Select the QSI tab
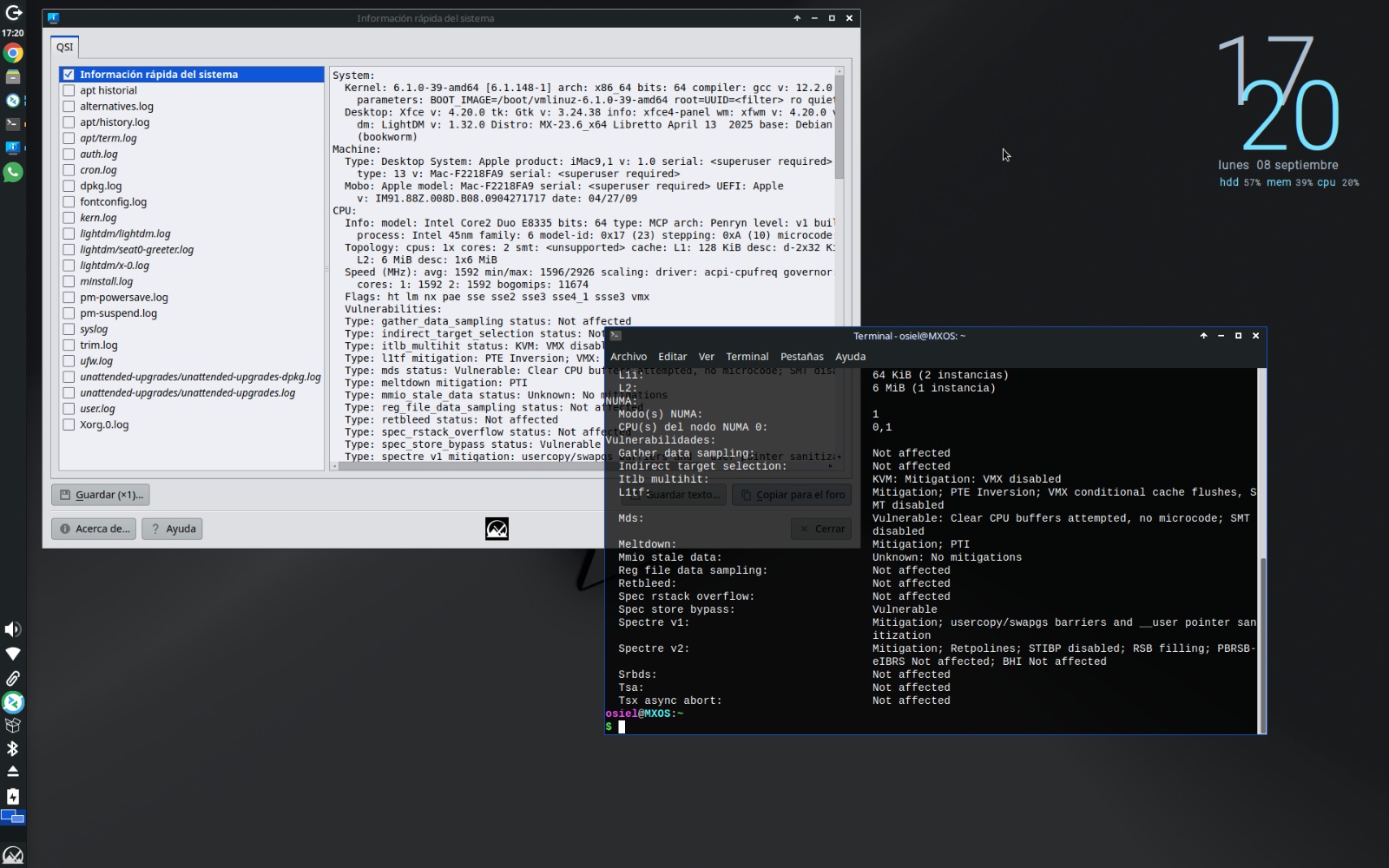1389x868 pixels. (65, 47)
